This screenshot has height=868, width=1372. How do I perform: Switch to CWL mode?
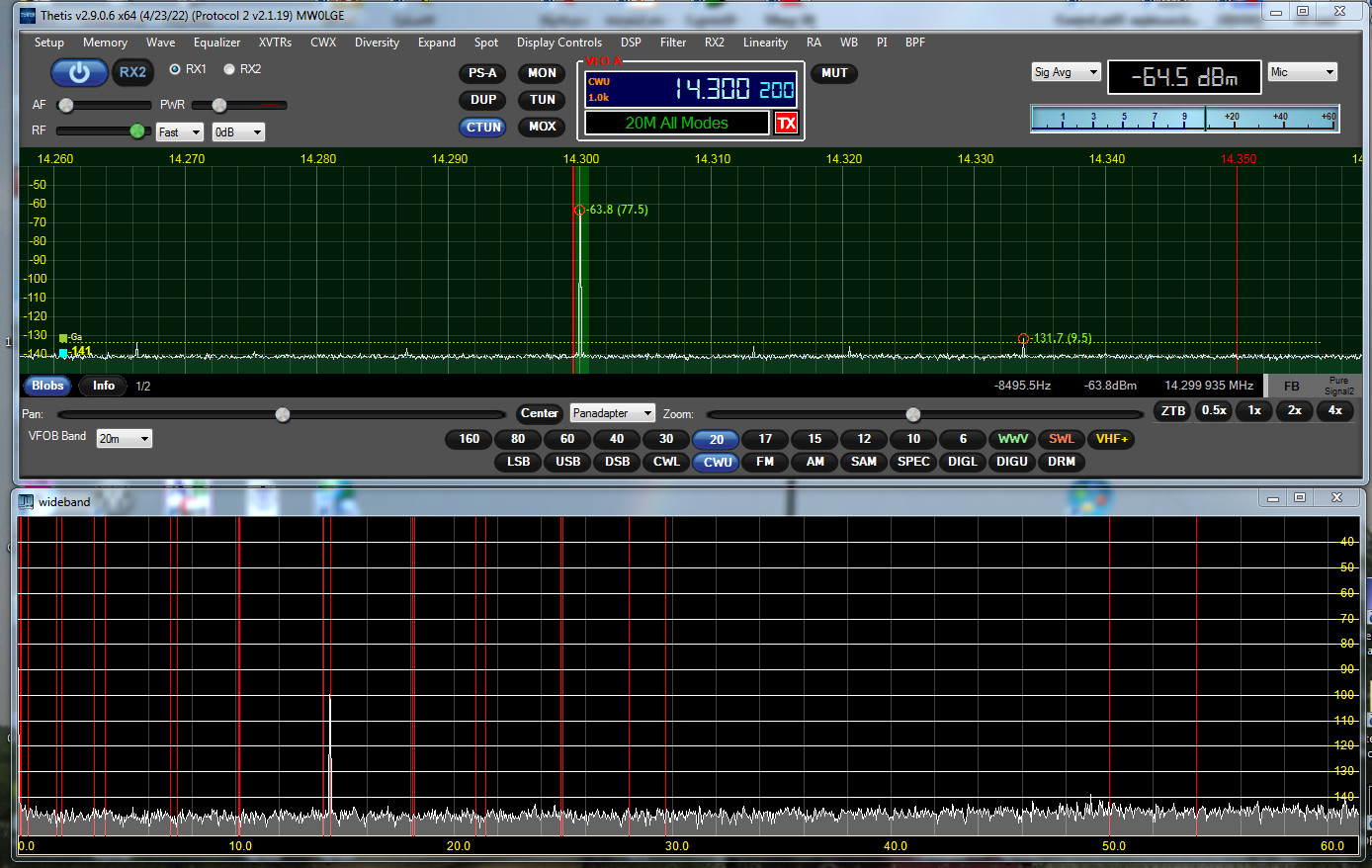[x=666, y=462]
